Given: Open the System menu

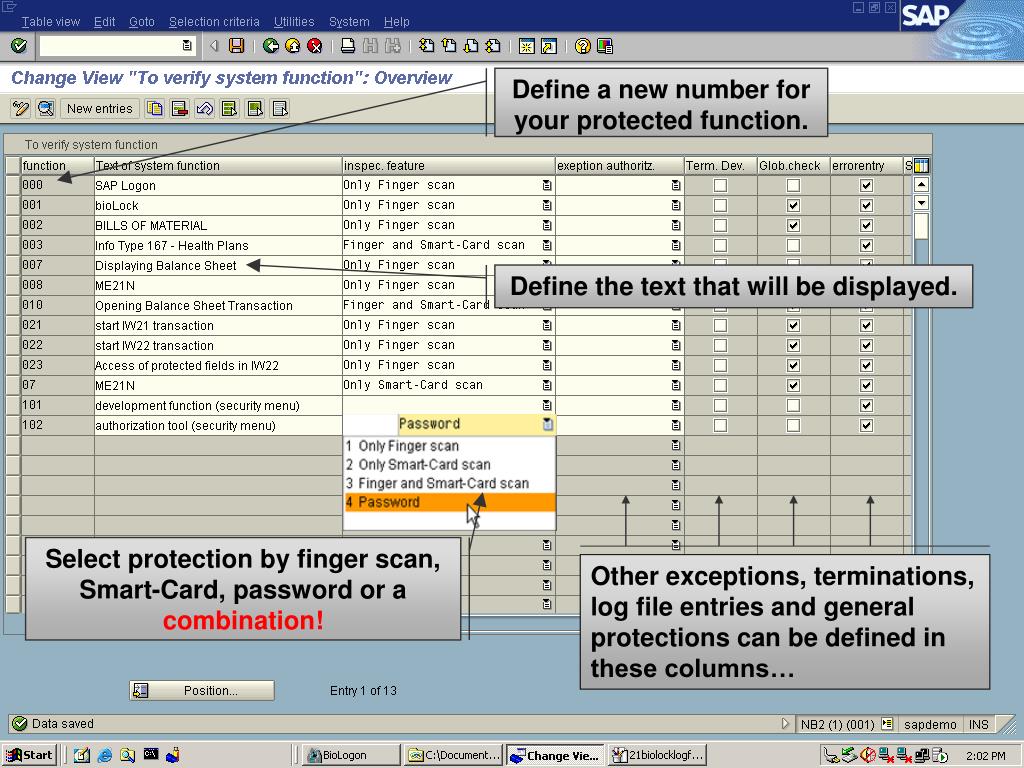Looking at the screenshot, I should 349,22.
